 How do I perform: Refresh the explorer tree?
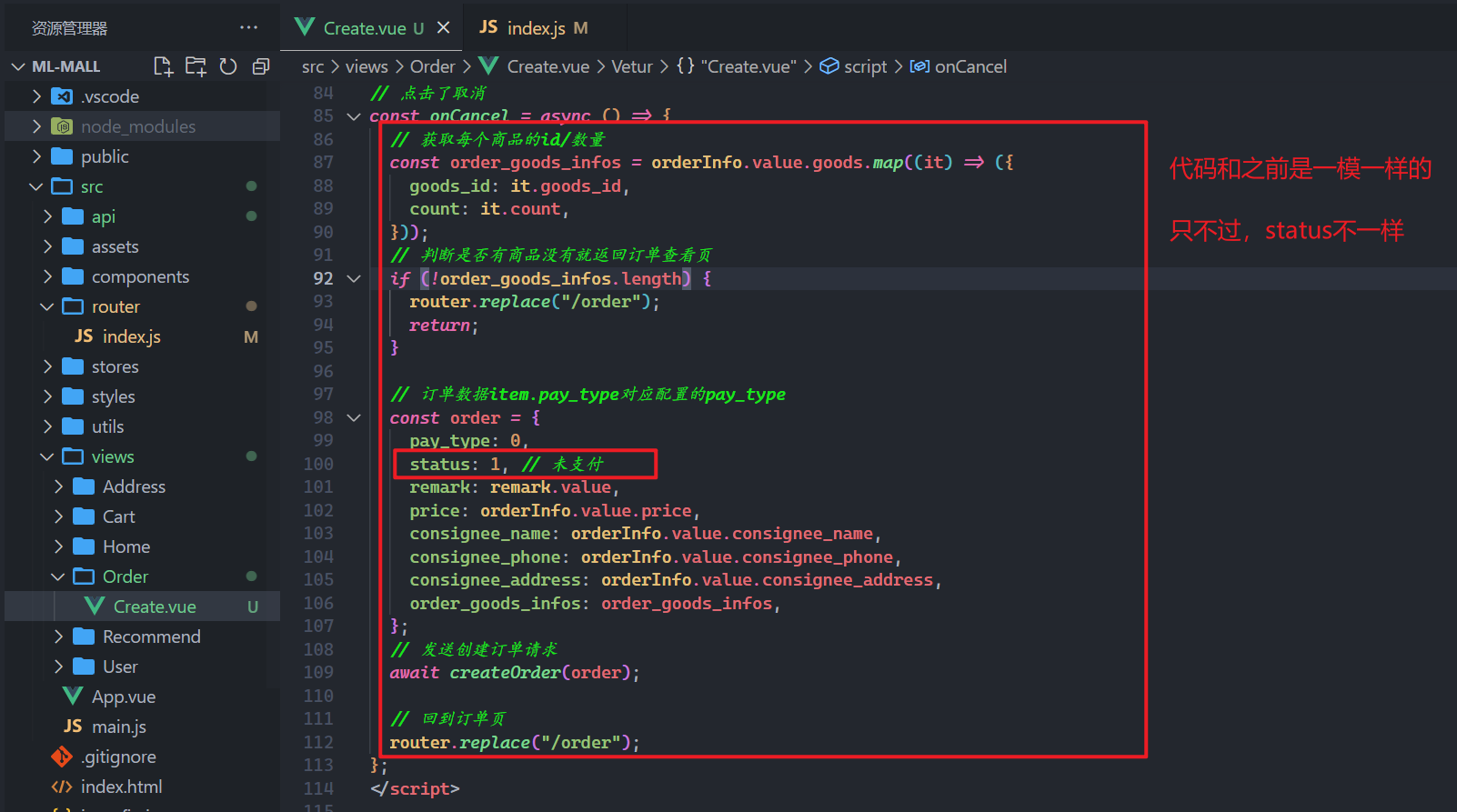228,65
